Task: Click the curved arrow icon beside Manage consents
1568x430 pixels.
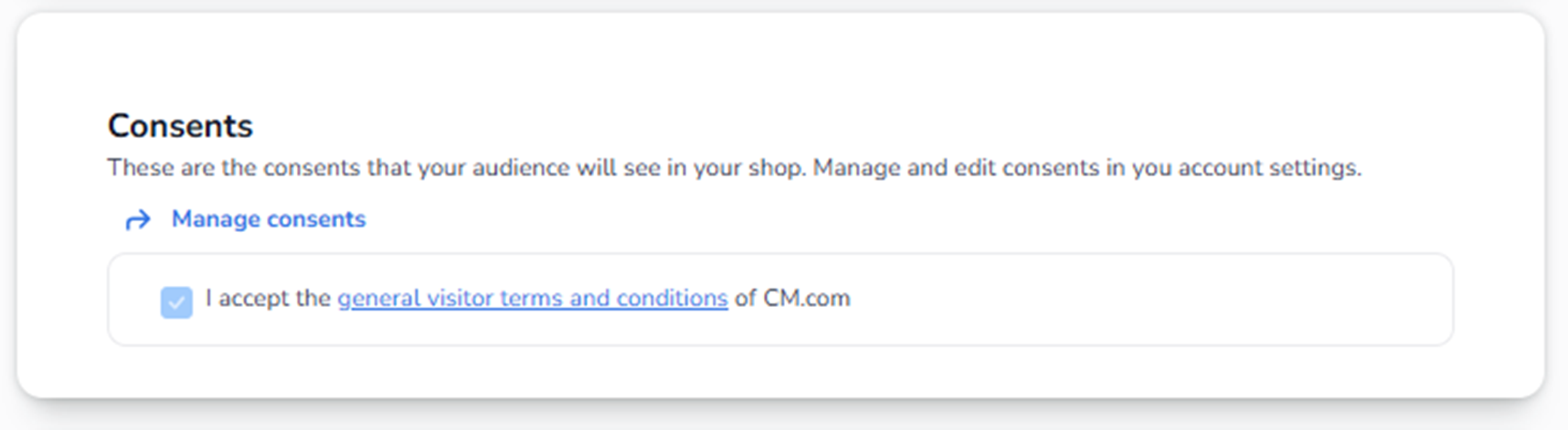Action: point(138,220)
